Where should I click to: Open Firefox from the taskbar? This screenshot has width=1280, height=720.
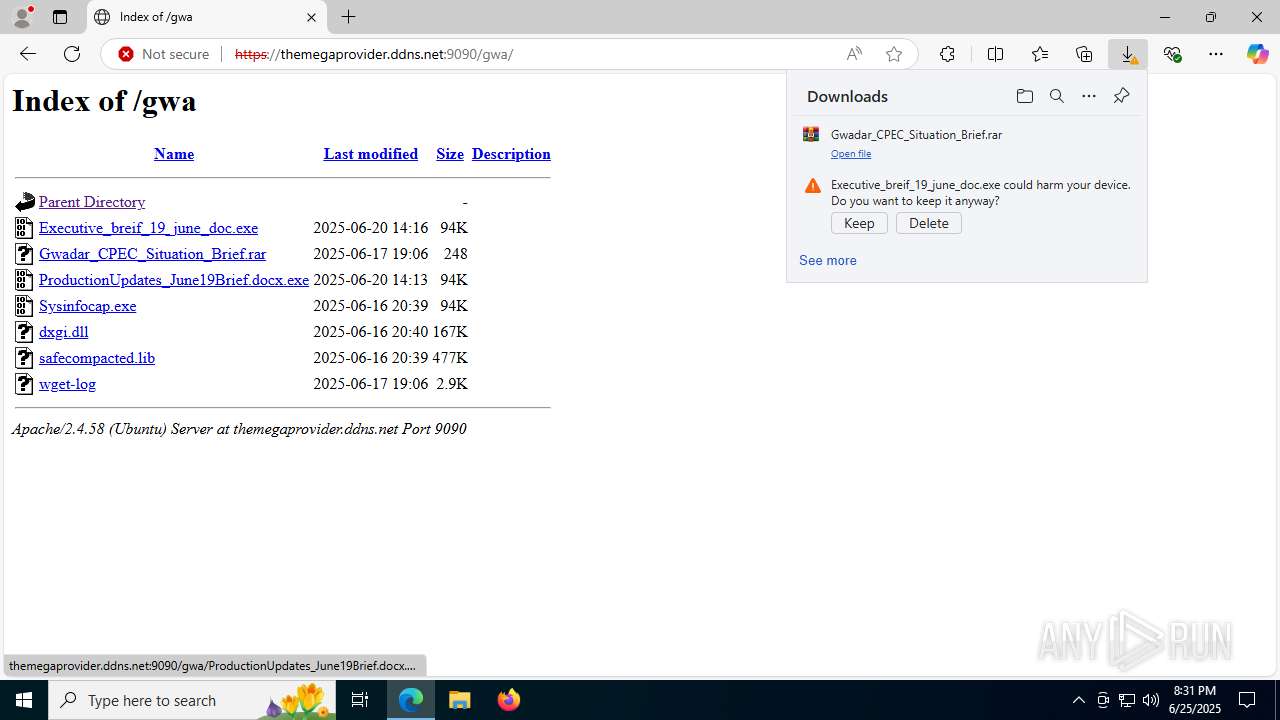509,700
